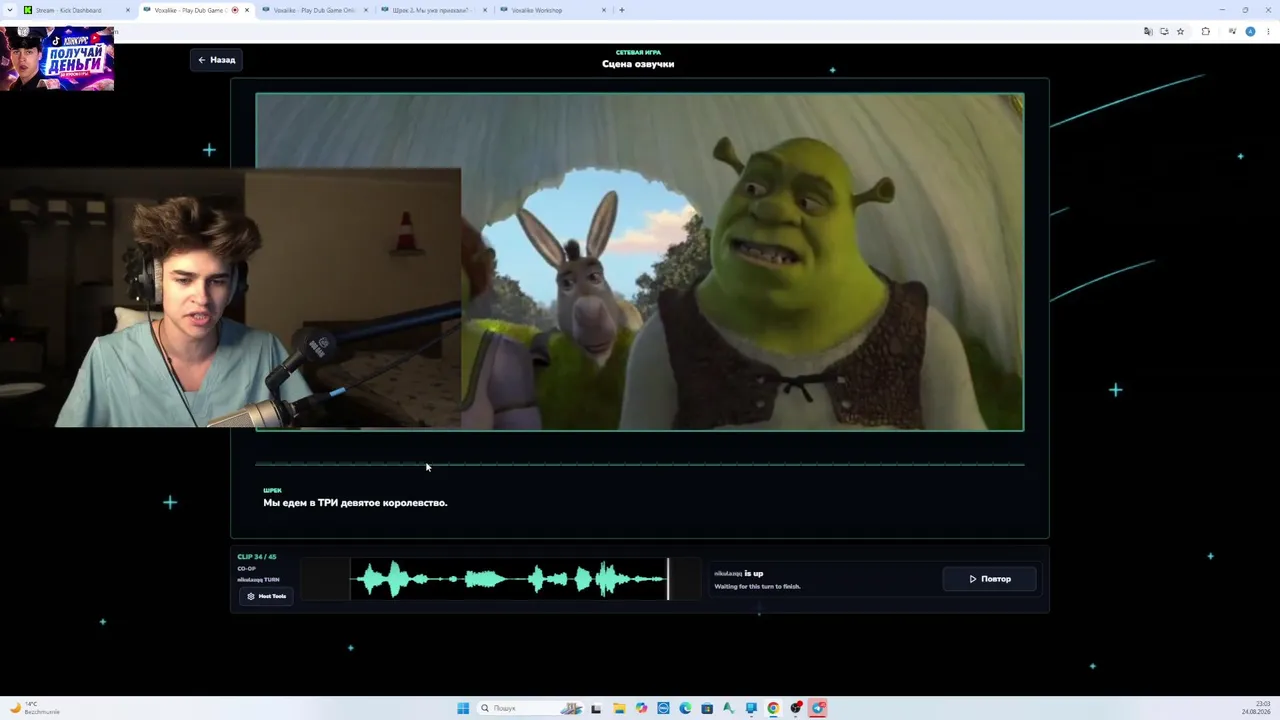The height and width of the screenshot is (720, 1280).
Task: Close the Voxalike Workshop tab
Action: [x=604, y=10]
